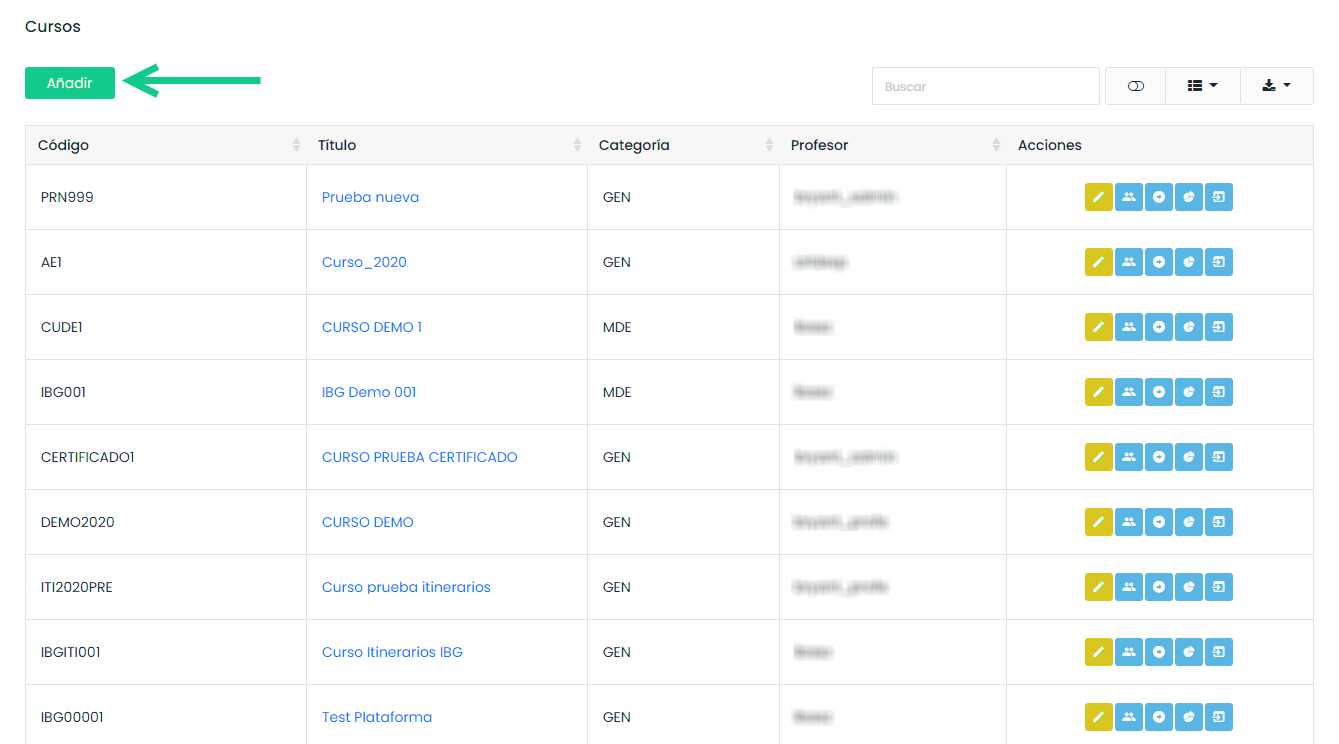Image resolution: width=1339 pixels, height=744 pixels.
Task: Sort table by Título column
Action: (446, 145)
